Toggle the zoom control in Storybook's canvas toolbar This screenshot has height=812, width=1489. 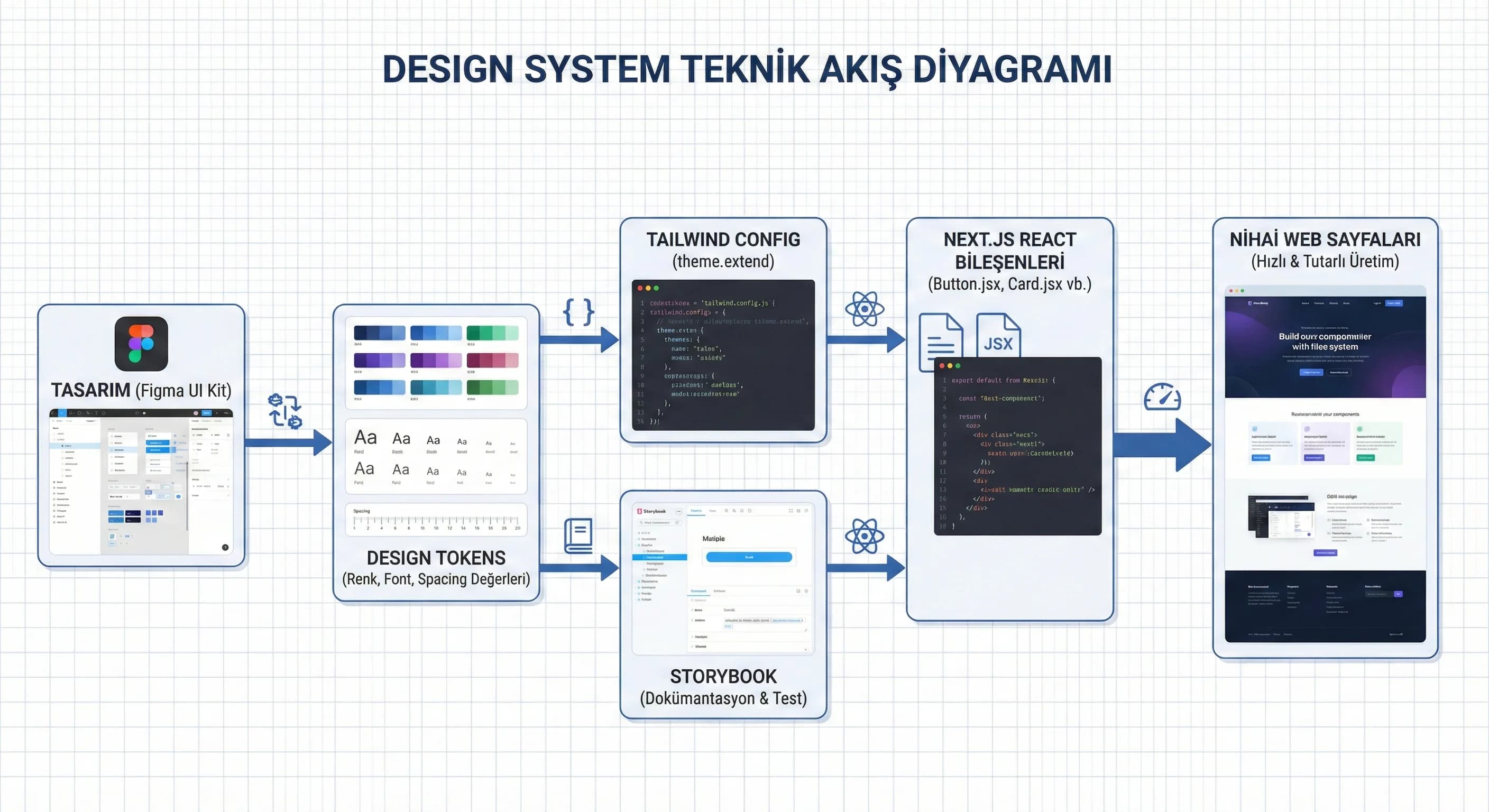click(x=727, y=511)
